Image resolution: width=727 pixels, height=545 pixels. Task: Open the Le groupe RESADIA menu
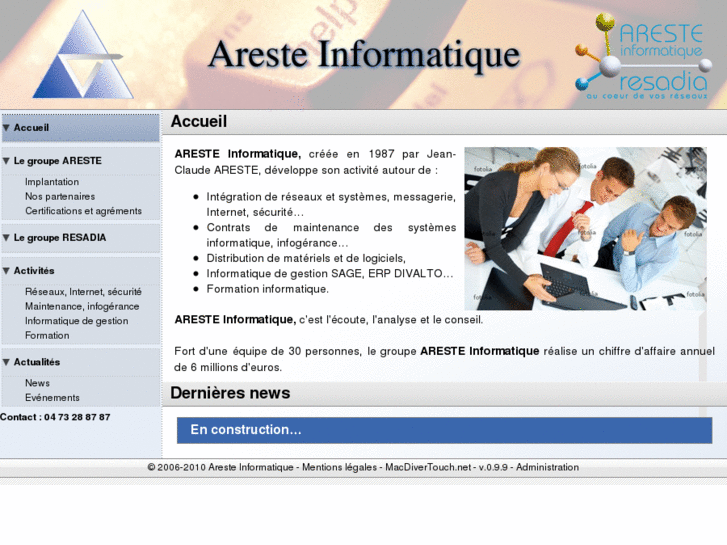click(60, 237)
